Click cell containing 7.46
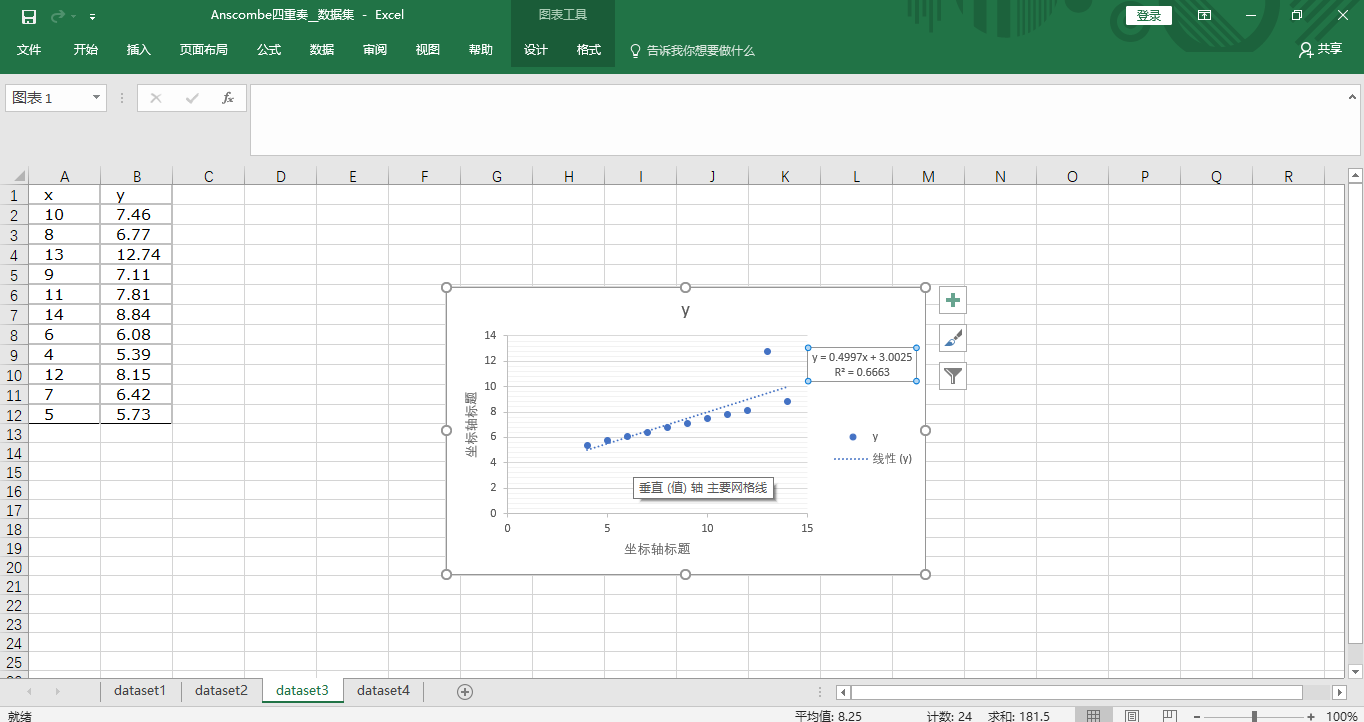 137,214
